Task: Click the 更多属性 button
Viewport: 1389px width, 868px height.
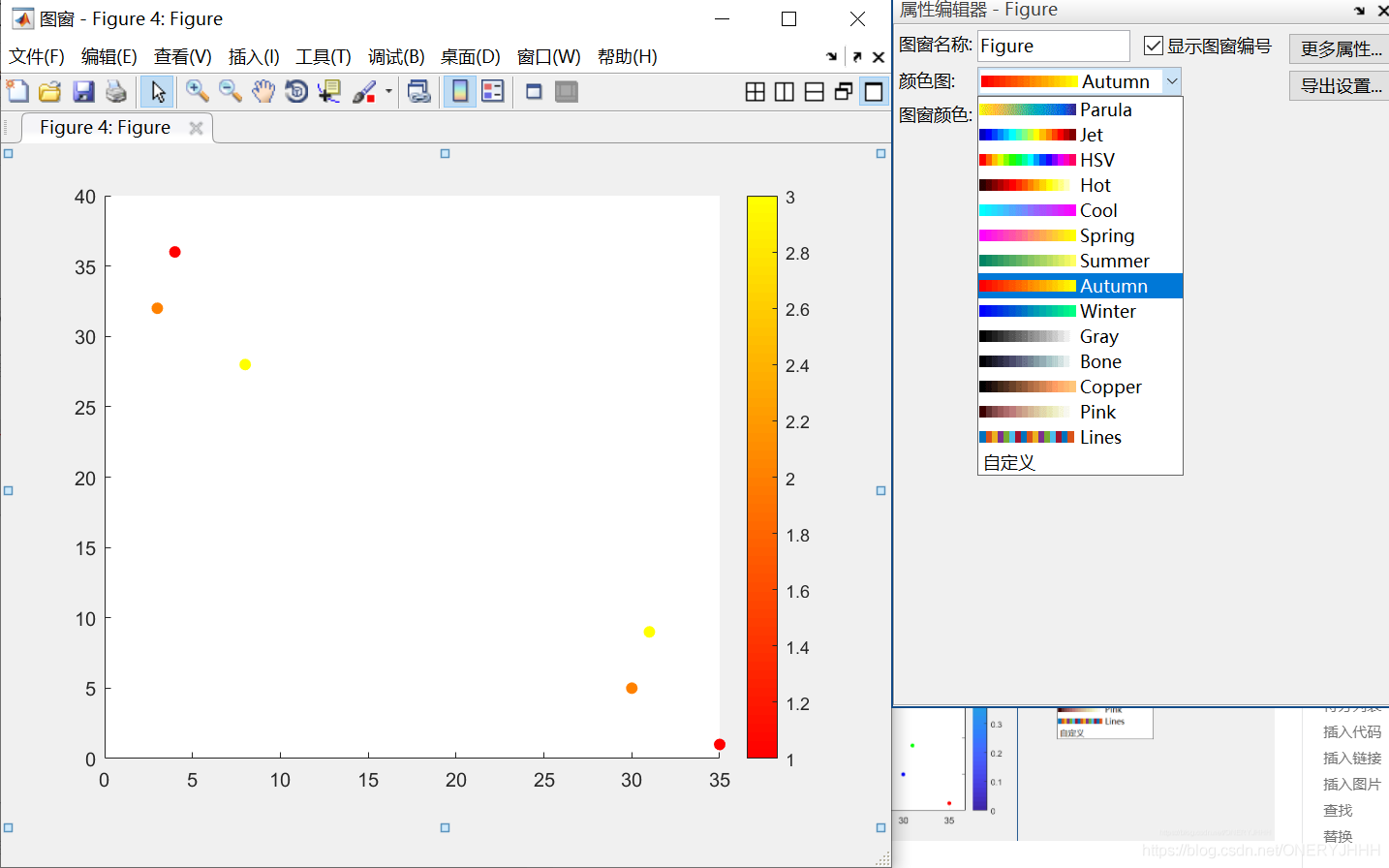Action: pos(1341,48)
